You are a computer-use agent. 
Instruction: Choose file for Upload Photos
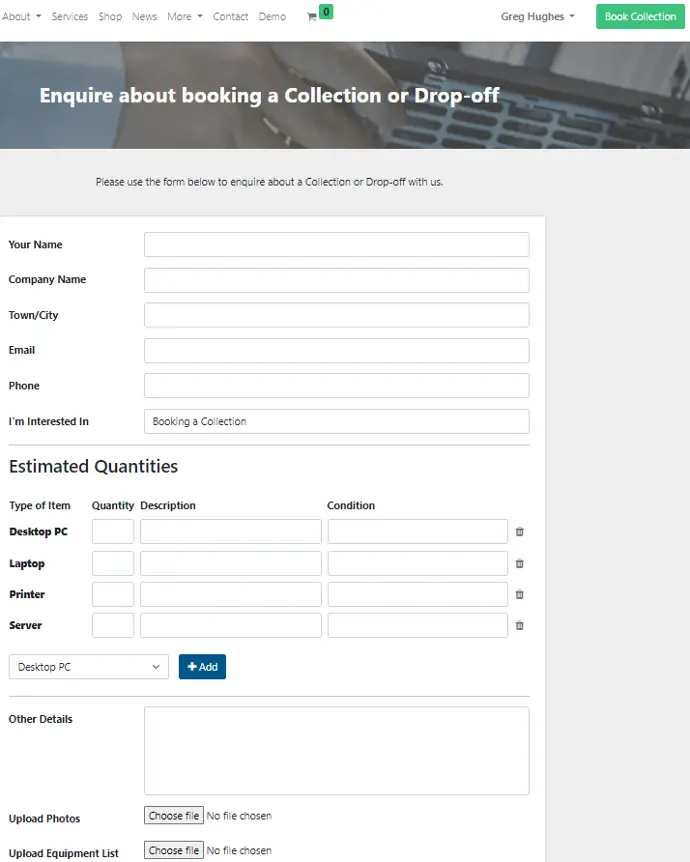tap(174, 816)
